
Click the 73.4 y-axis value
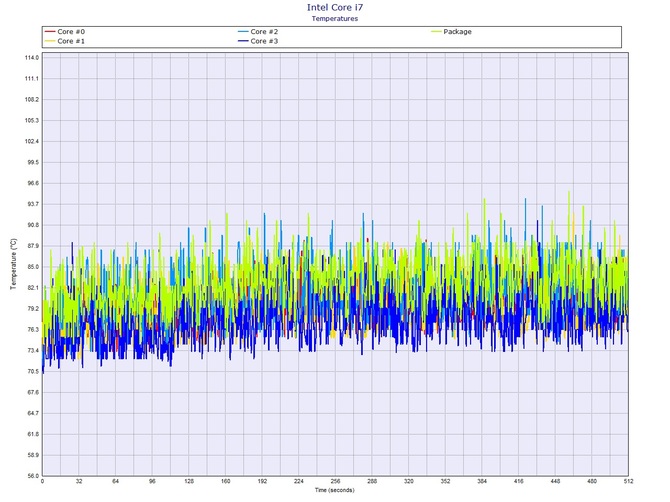[33, 351]
